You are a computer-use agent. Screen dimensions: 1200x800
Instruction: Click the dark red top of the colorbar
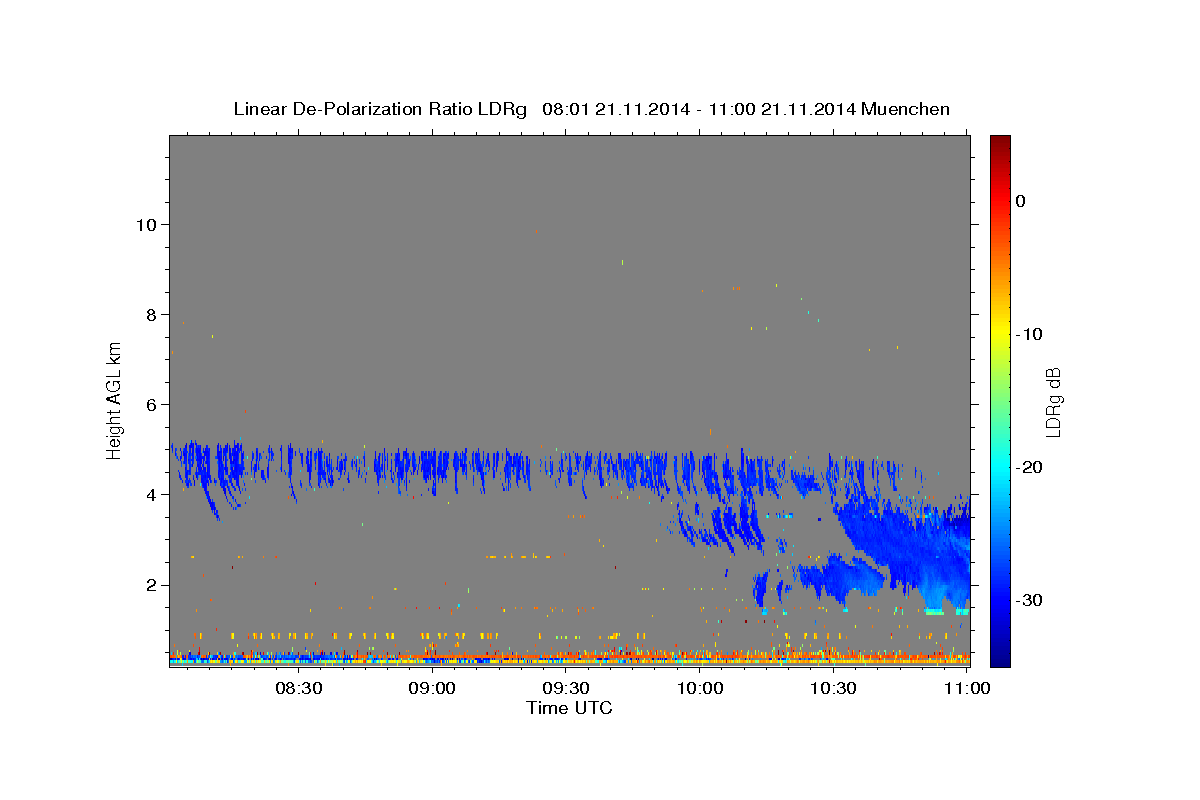[1000, 142]
